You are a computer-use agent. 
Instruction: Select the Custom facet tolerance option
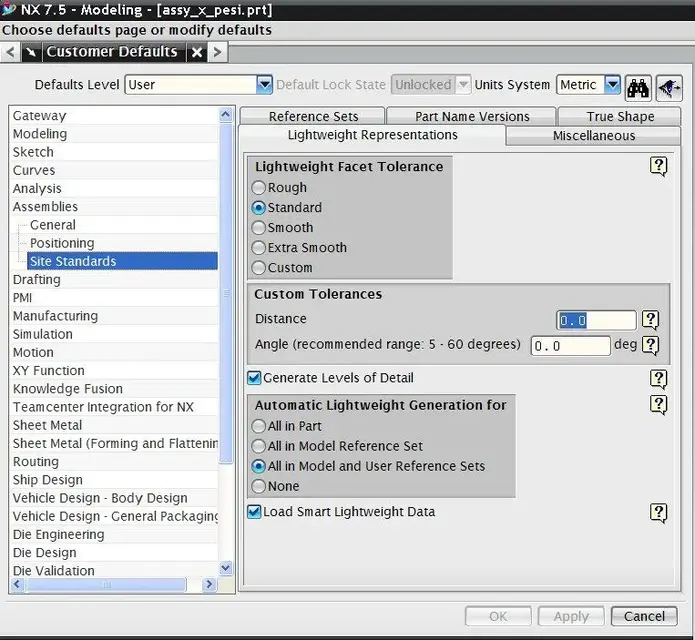[x=258, y=268]
